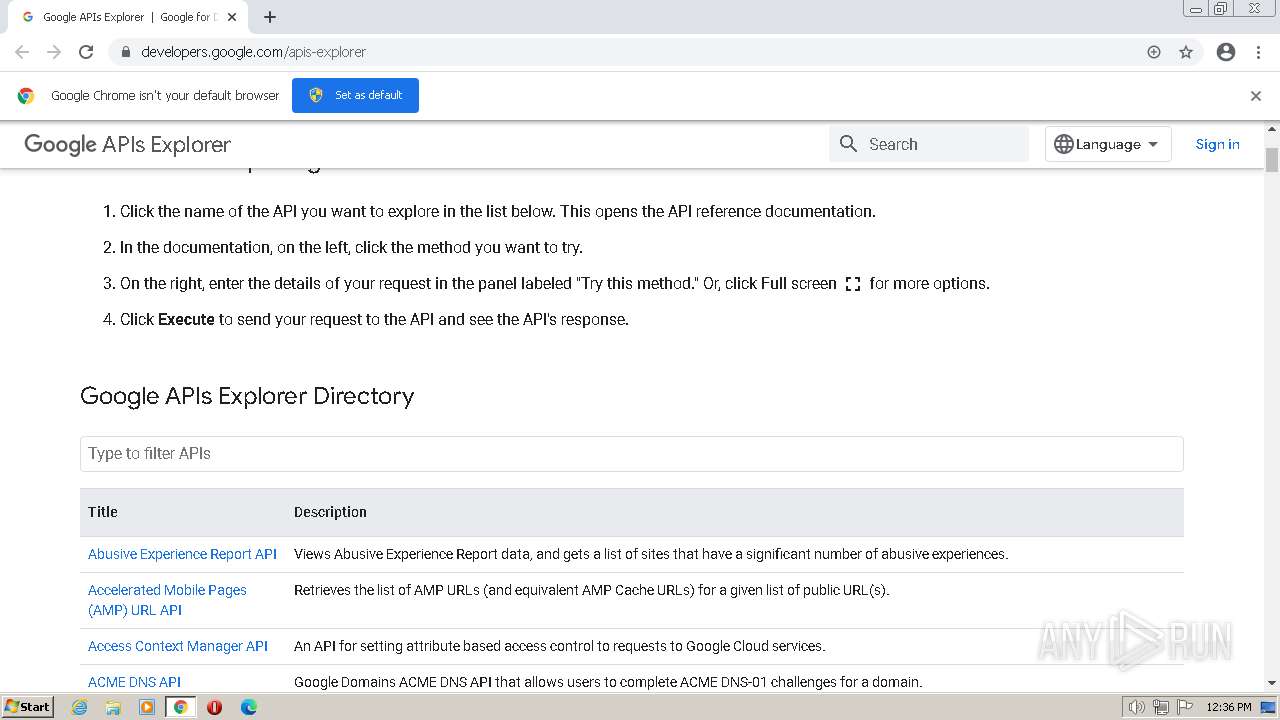Image resolution: width=1280 pixels, height=720 pixels.
Task: Click the Title column header
Action: [x=103, y=512]
